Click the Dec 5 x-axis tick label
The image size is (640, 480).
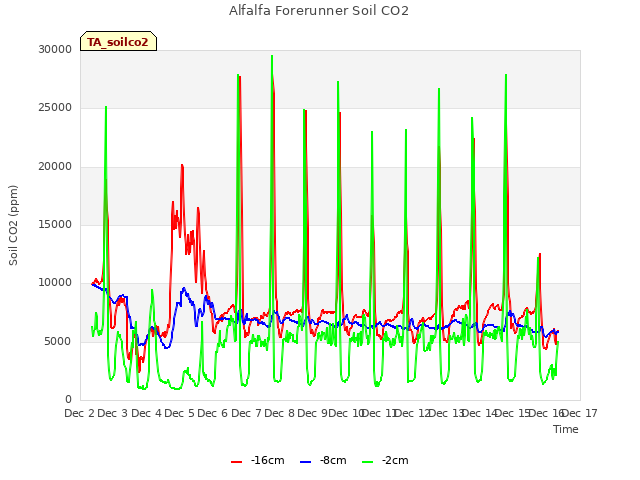[180, 413]
